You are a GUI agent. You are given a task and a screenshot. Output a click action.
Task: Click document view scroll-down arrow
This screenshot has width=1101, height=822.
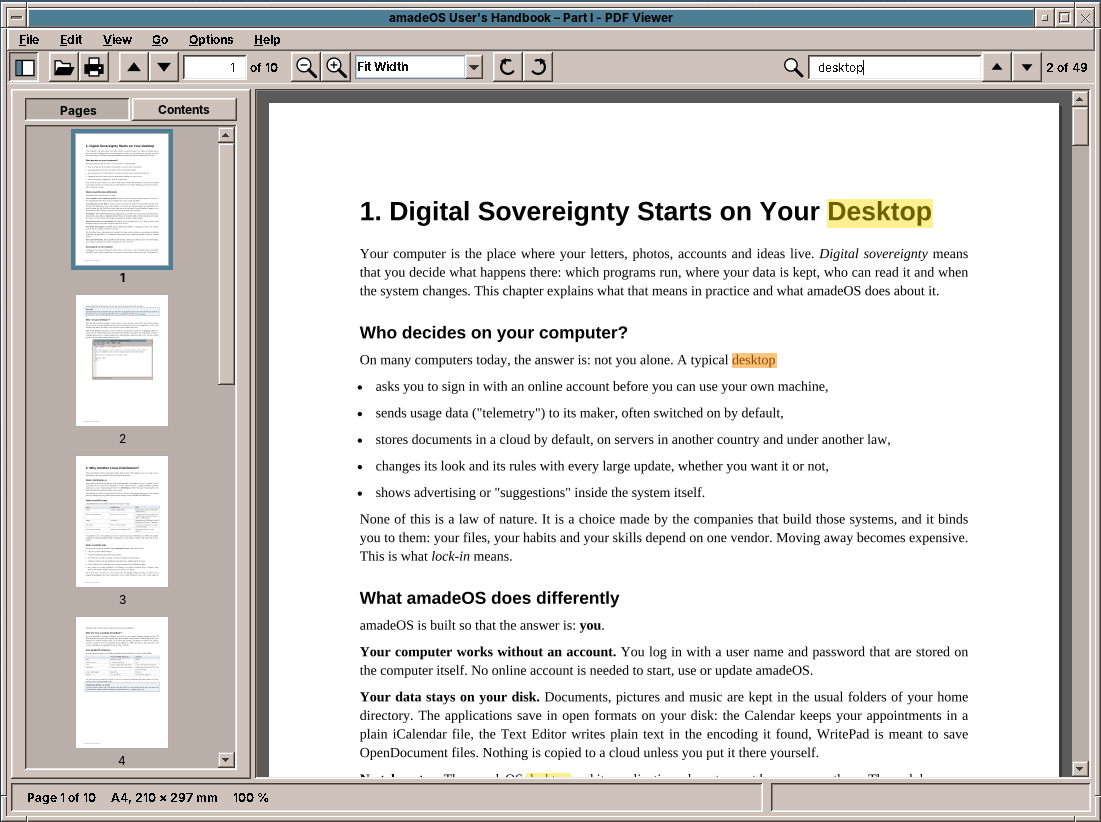pyautogui.click(x=1081, y=769)
